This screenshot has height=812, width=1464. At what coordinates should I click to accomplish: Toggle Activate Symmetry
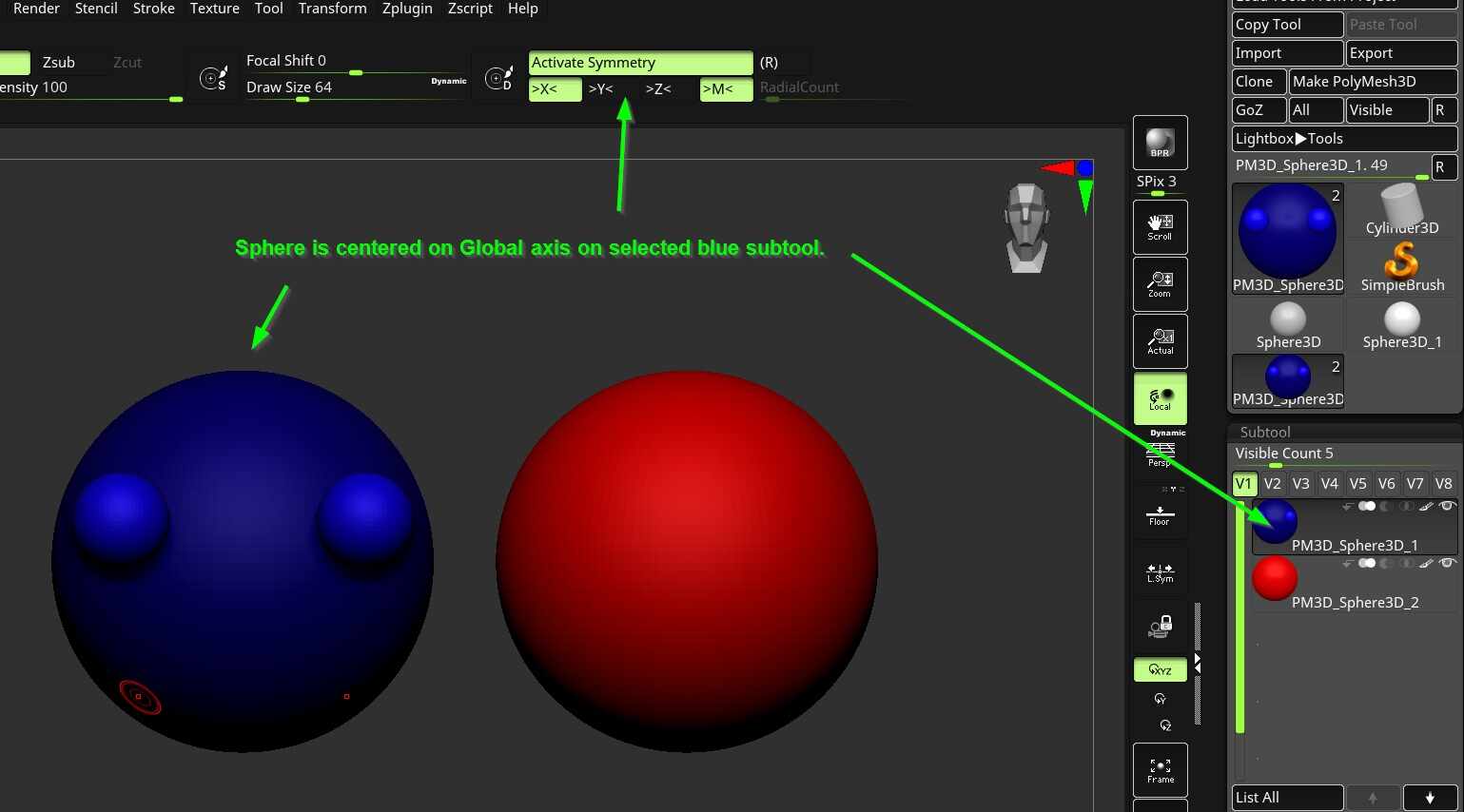click(x=640, y=63)
